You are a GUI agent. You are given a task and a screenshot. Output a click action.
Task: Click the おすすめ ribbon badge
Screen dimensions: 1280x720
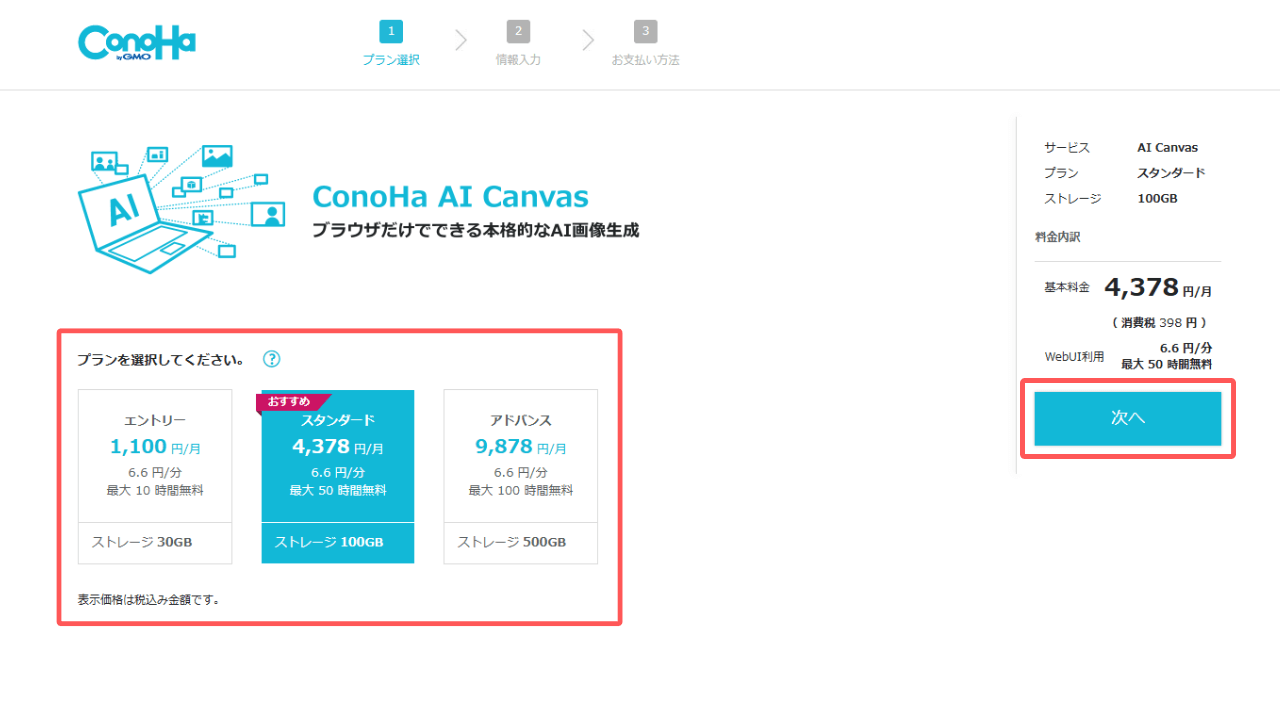pos(292,402)
